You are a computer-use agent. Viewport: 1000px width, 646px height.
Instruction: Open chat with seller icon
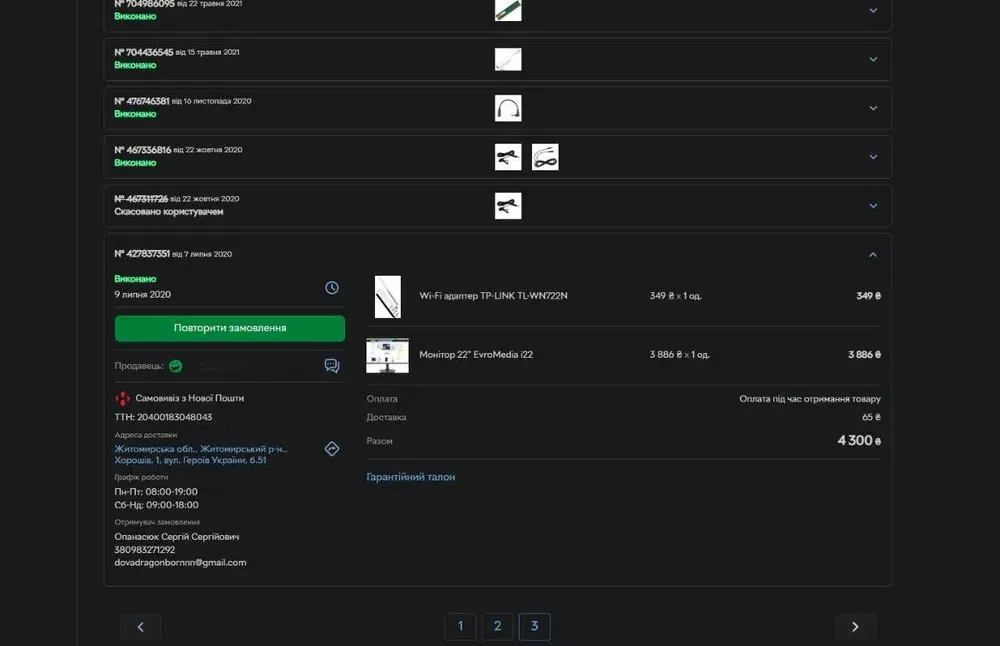tap(332, 366)
